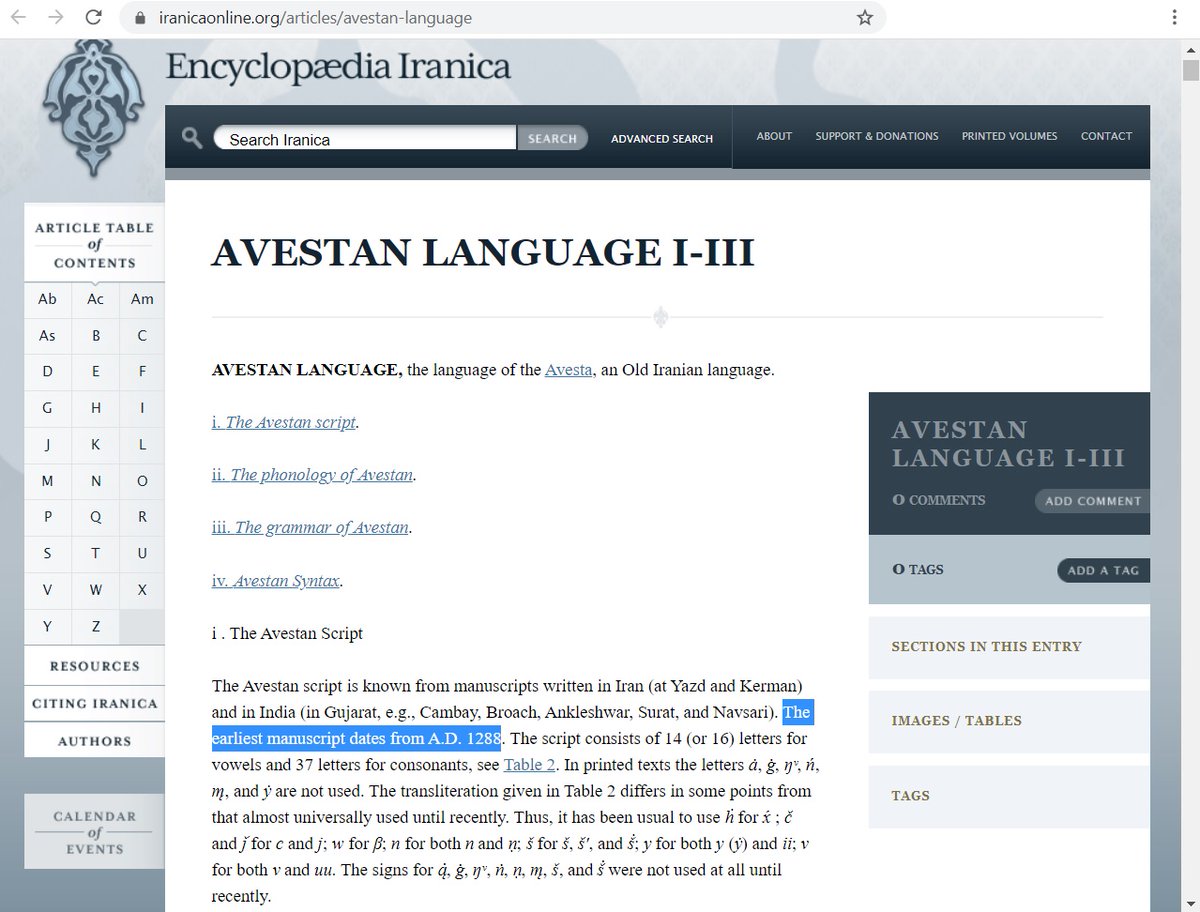The image size is (1200, 912).
Task: Open the CALENDAR of EVENTS box
Action: click(x=95, y=832)
